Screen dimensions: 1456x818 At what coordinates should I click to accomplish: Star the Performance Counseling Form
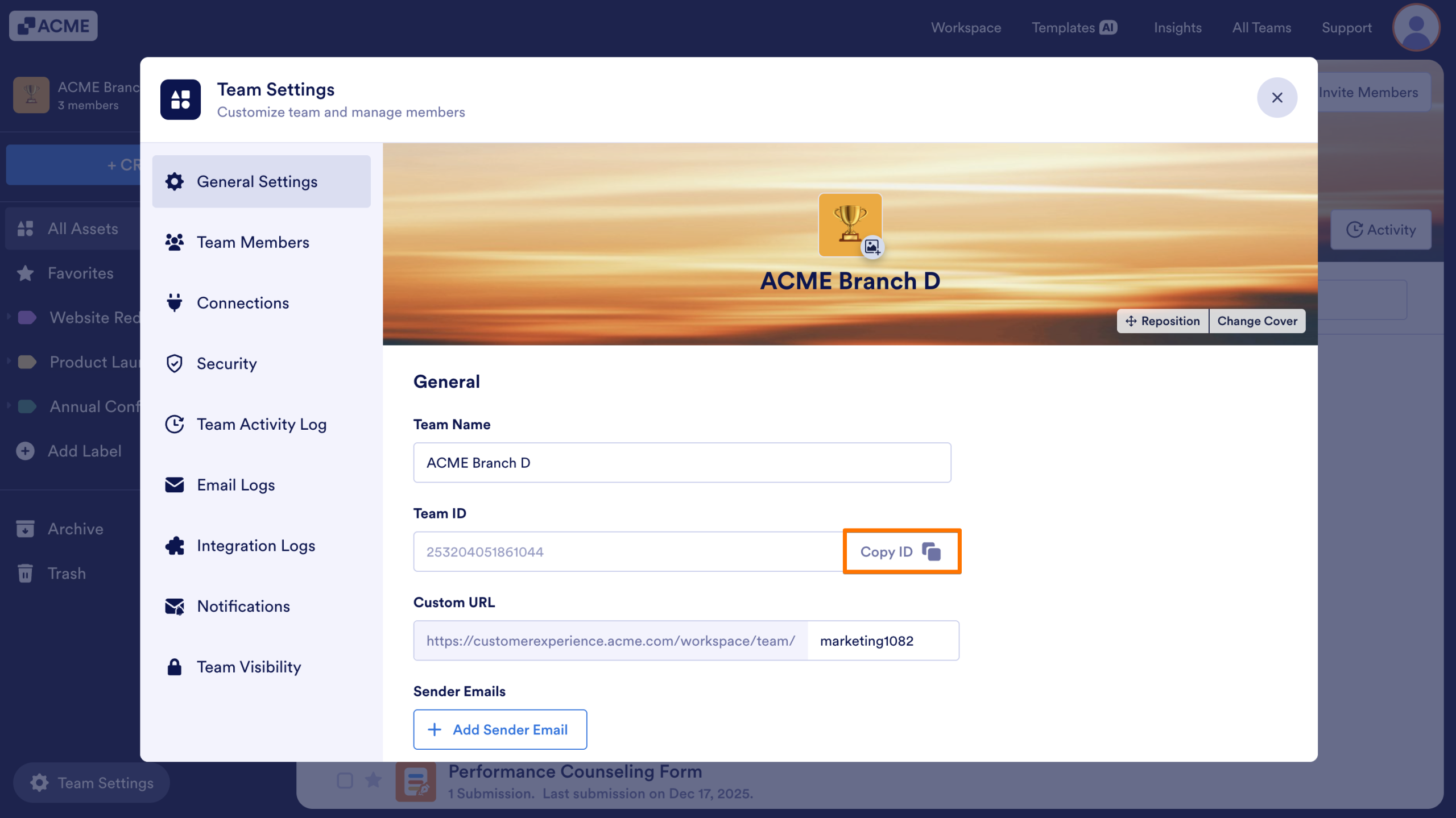373,780
